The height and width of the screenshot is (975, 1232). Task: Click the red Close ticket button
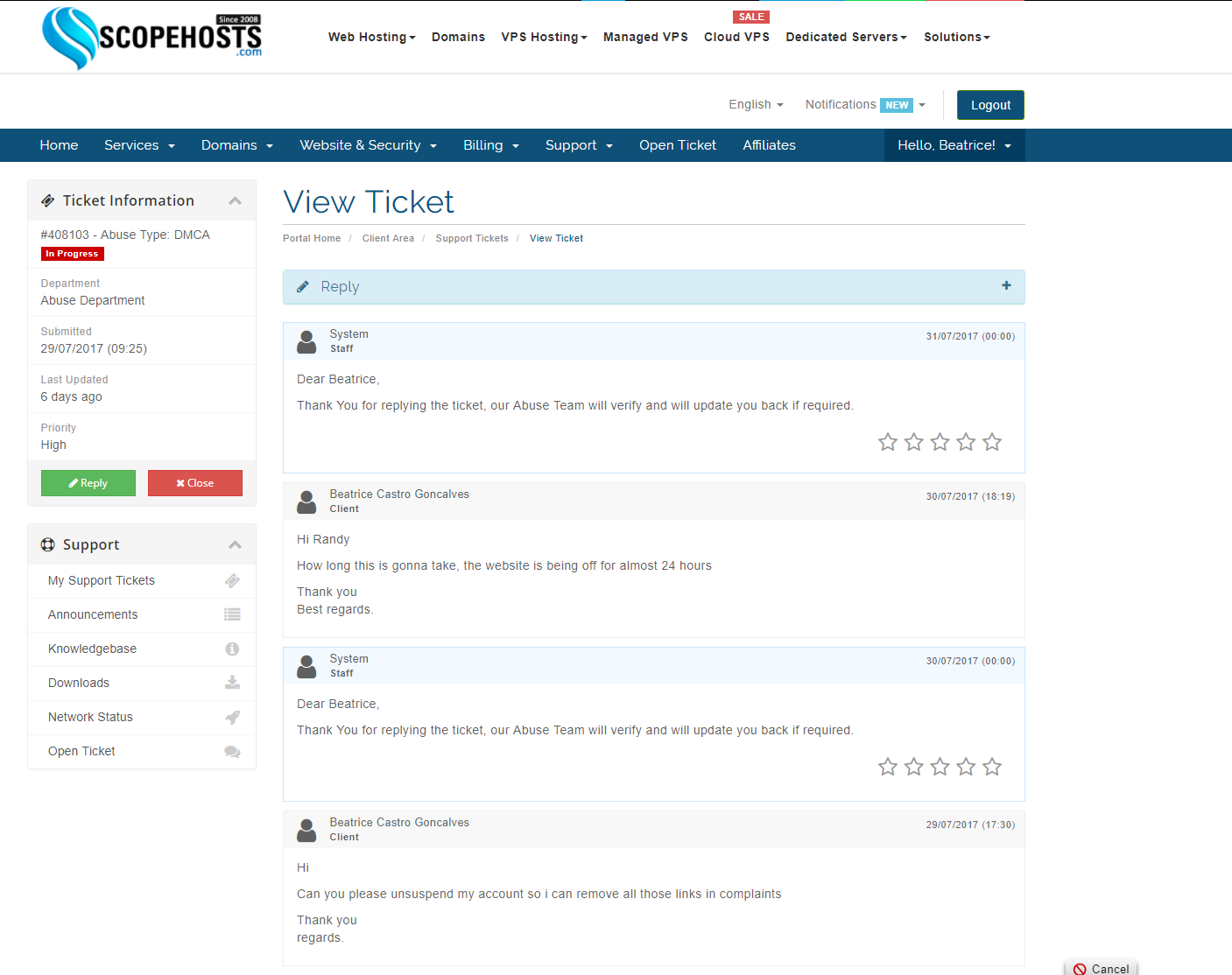pos(195,483)
